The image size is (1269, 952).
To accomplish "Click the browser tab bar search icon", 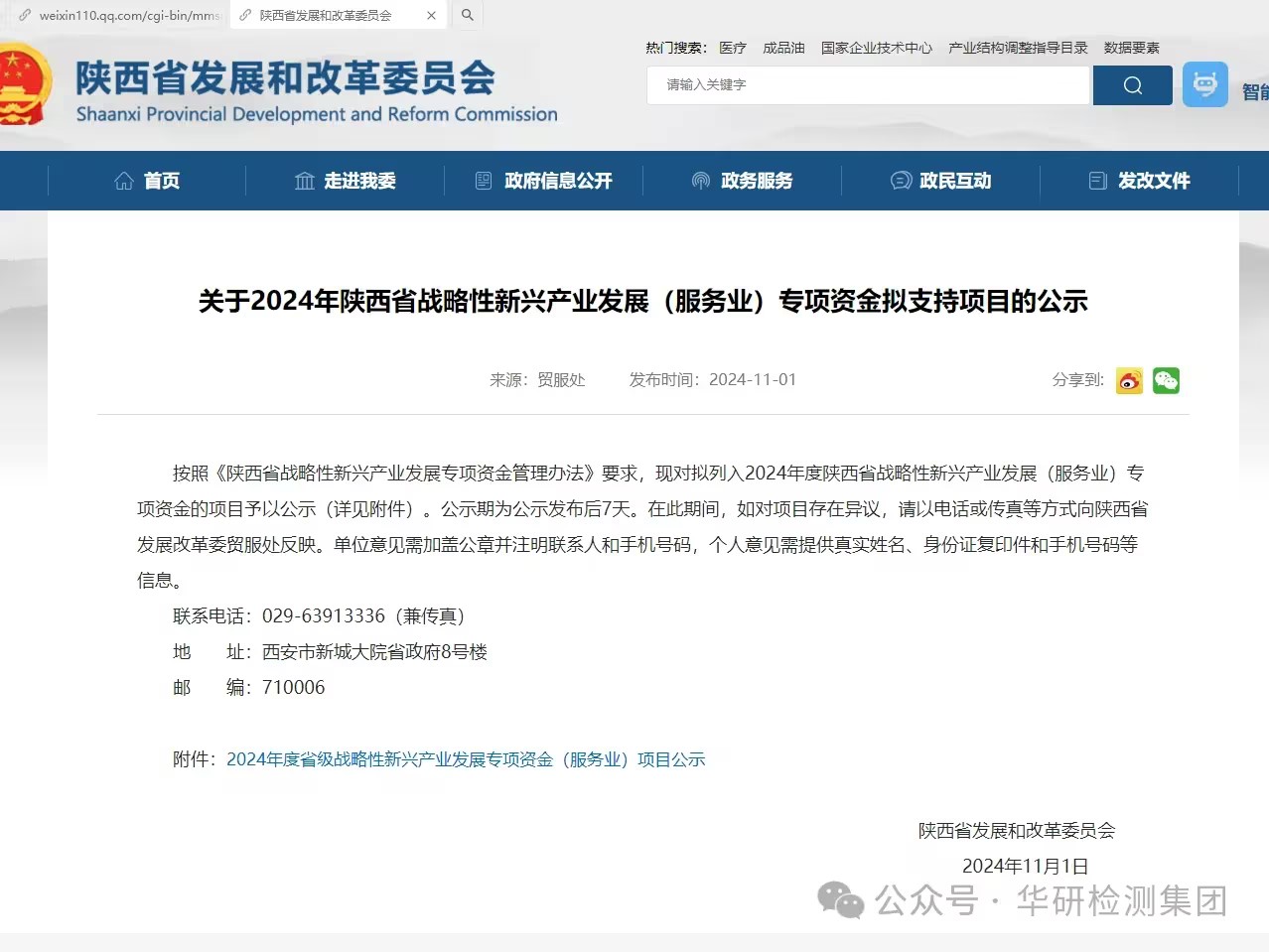I will (467, 15).
